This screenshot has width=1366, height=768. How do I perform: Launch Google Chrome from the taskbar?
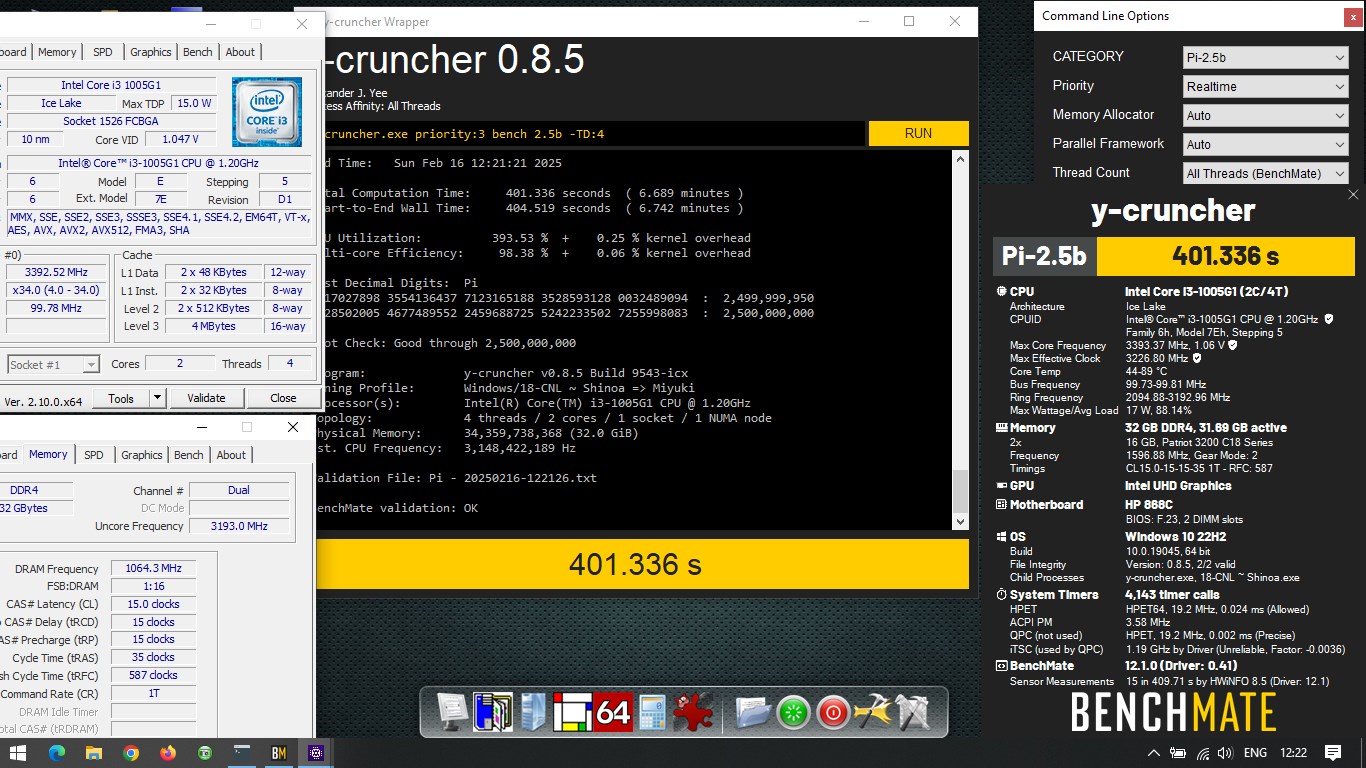point(131,753)
